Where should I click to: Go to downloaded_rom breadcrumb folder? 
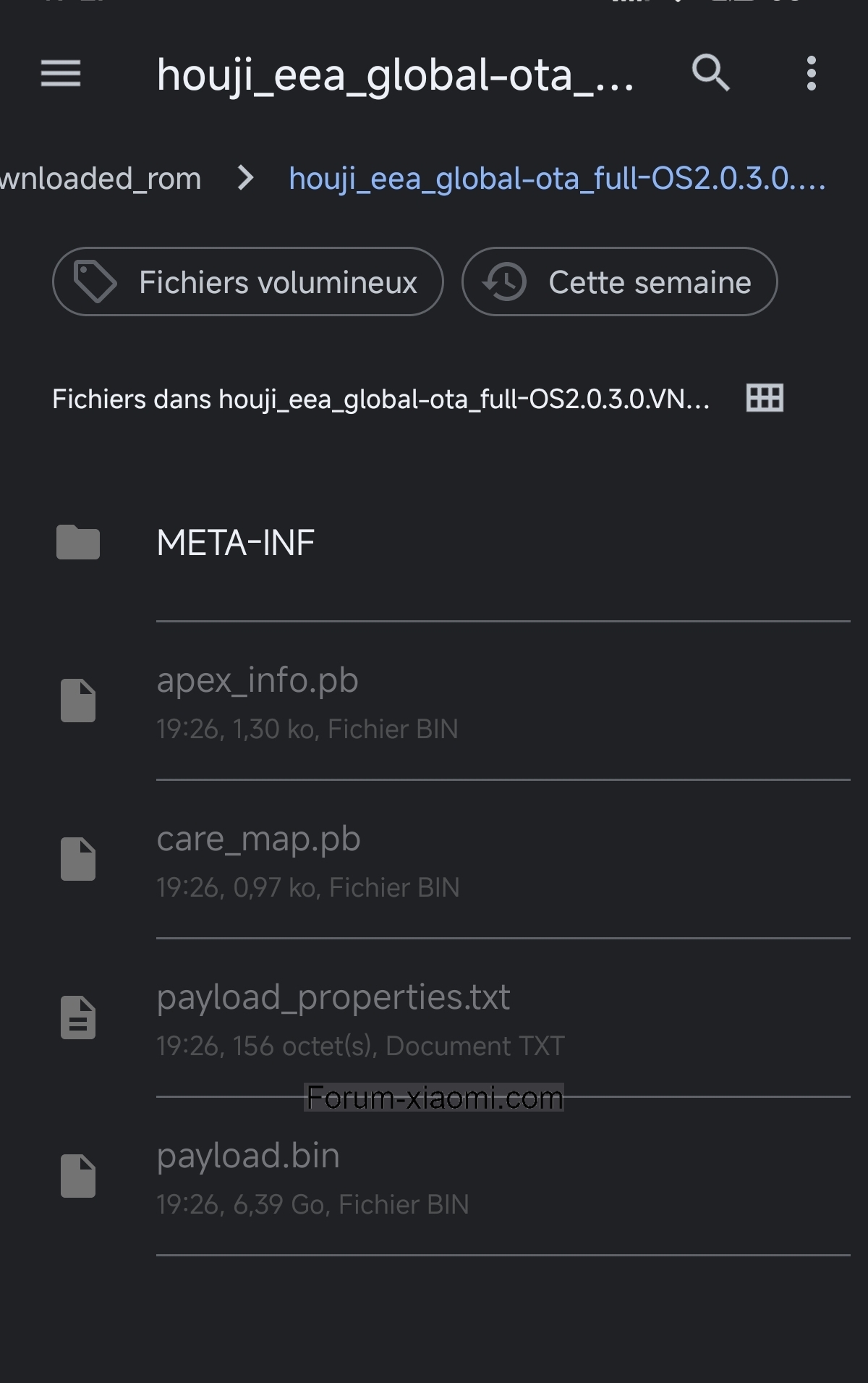(x=101, y=179)
